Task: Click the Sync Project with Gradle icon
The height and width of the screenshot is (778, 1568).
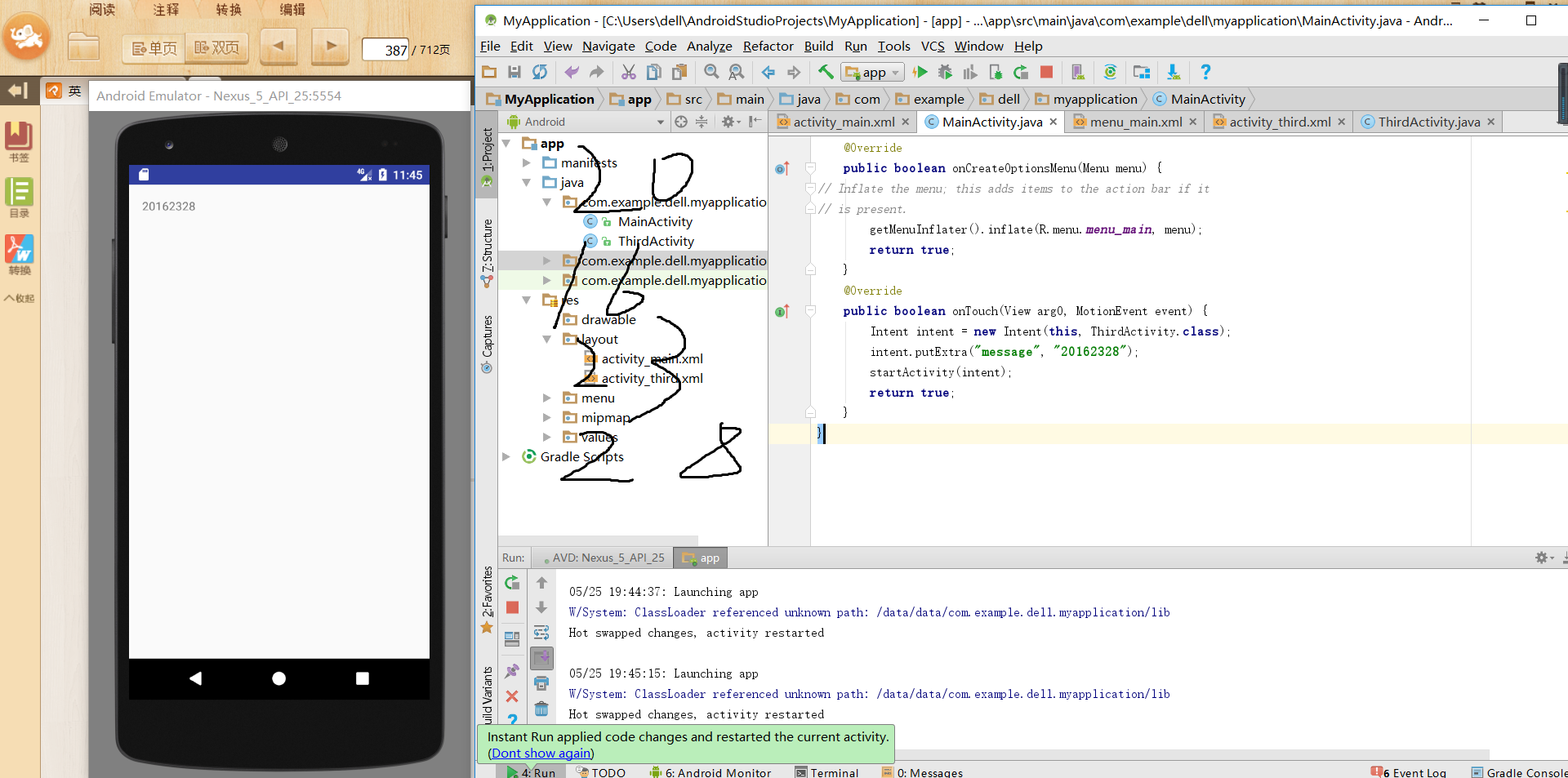Action: click(1110, 72)
